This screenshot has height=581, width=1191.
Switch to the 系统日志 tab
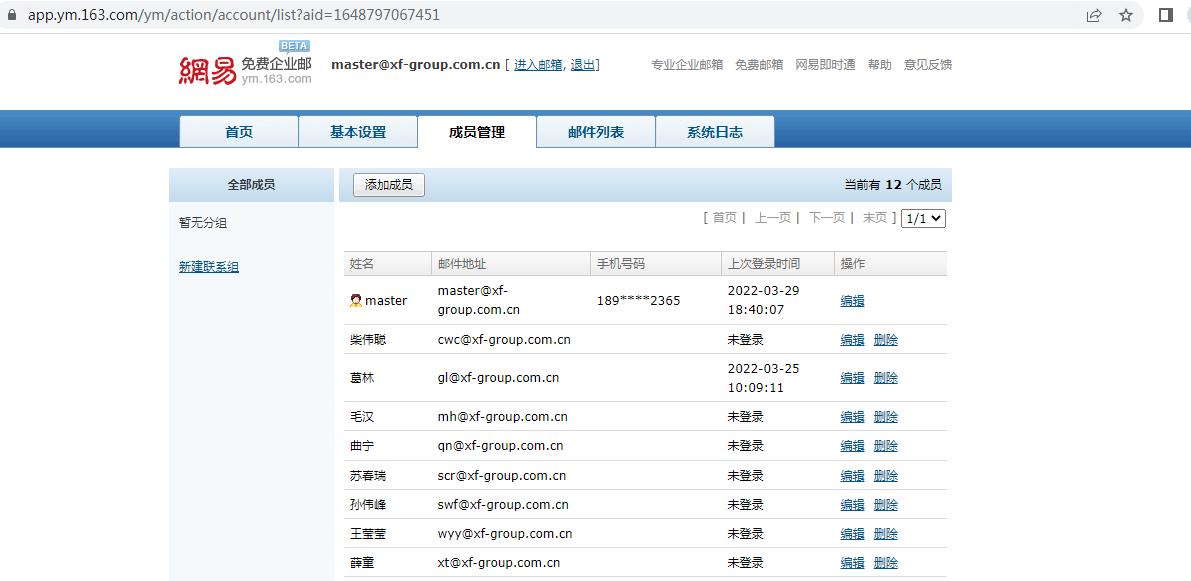[715, 131]
